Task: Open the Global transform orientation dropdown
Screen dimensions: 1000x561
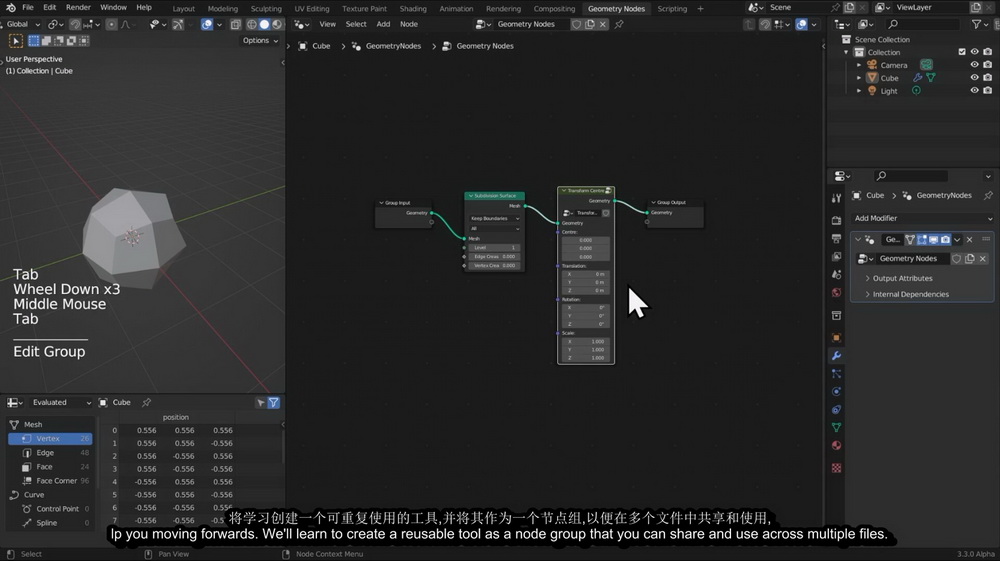Action: tap(22, 24)
